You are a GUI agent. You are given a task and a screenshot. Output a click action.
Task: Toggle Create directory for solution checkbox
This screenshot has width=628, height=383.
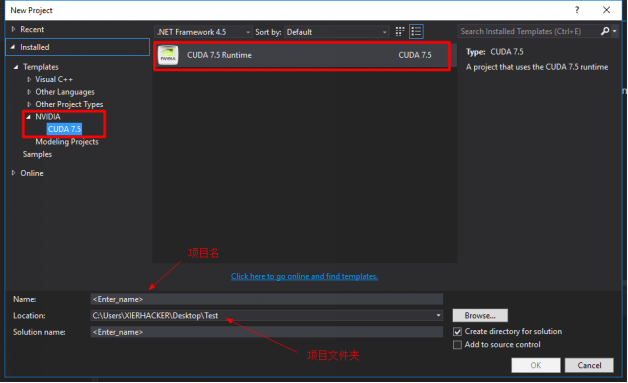[457, 332]
